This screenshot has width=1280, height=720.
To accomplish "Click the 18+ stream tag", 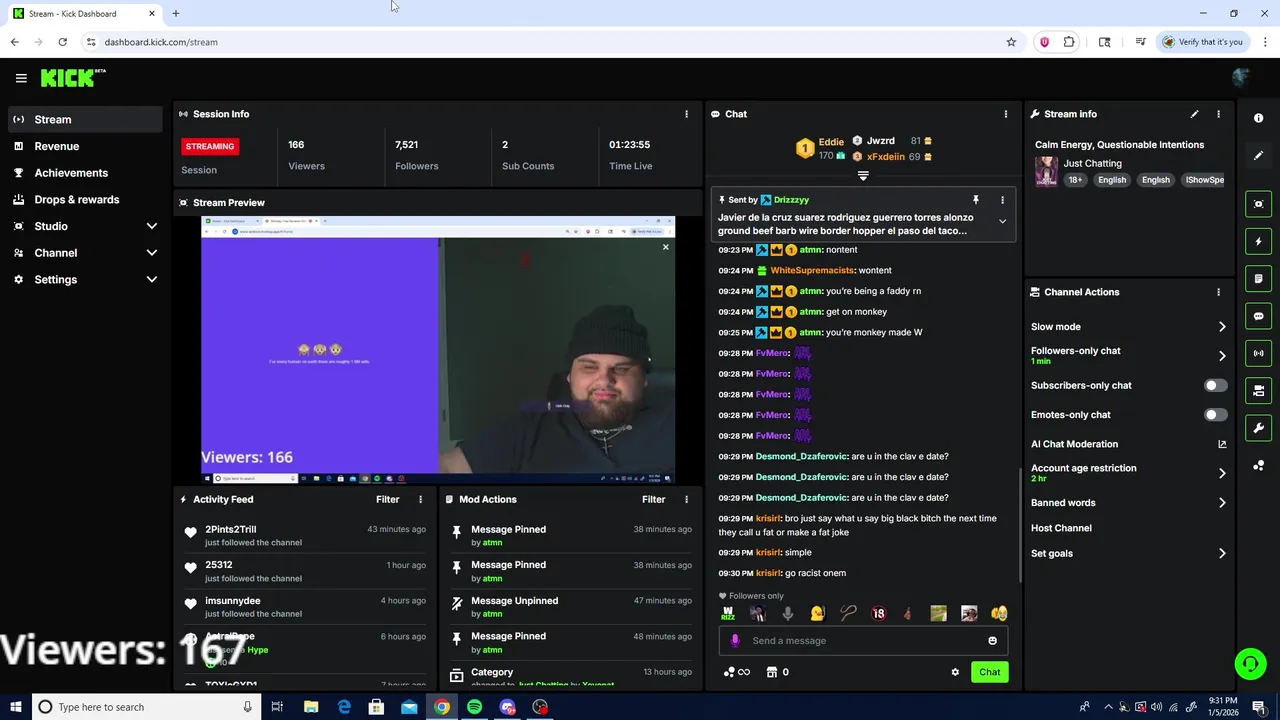I will click(1075, 180).
